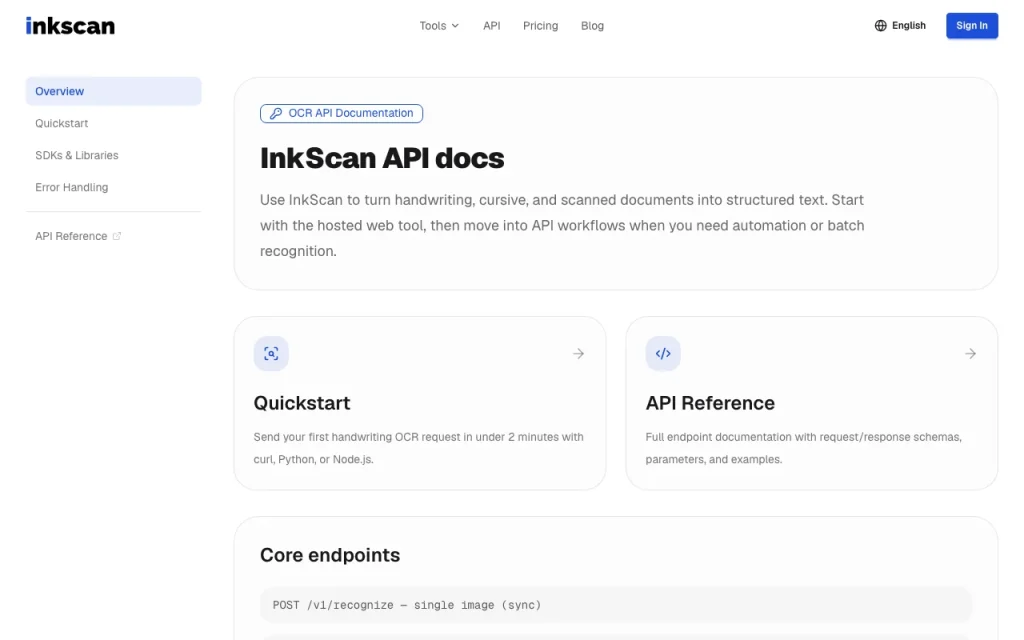Go to Pricing page
Screen dimensions: 1024x640
pos(540,25)
